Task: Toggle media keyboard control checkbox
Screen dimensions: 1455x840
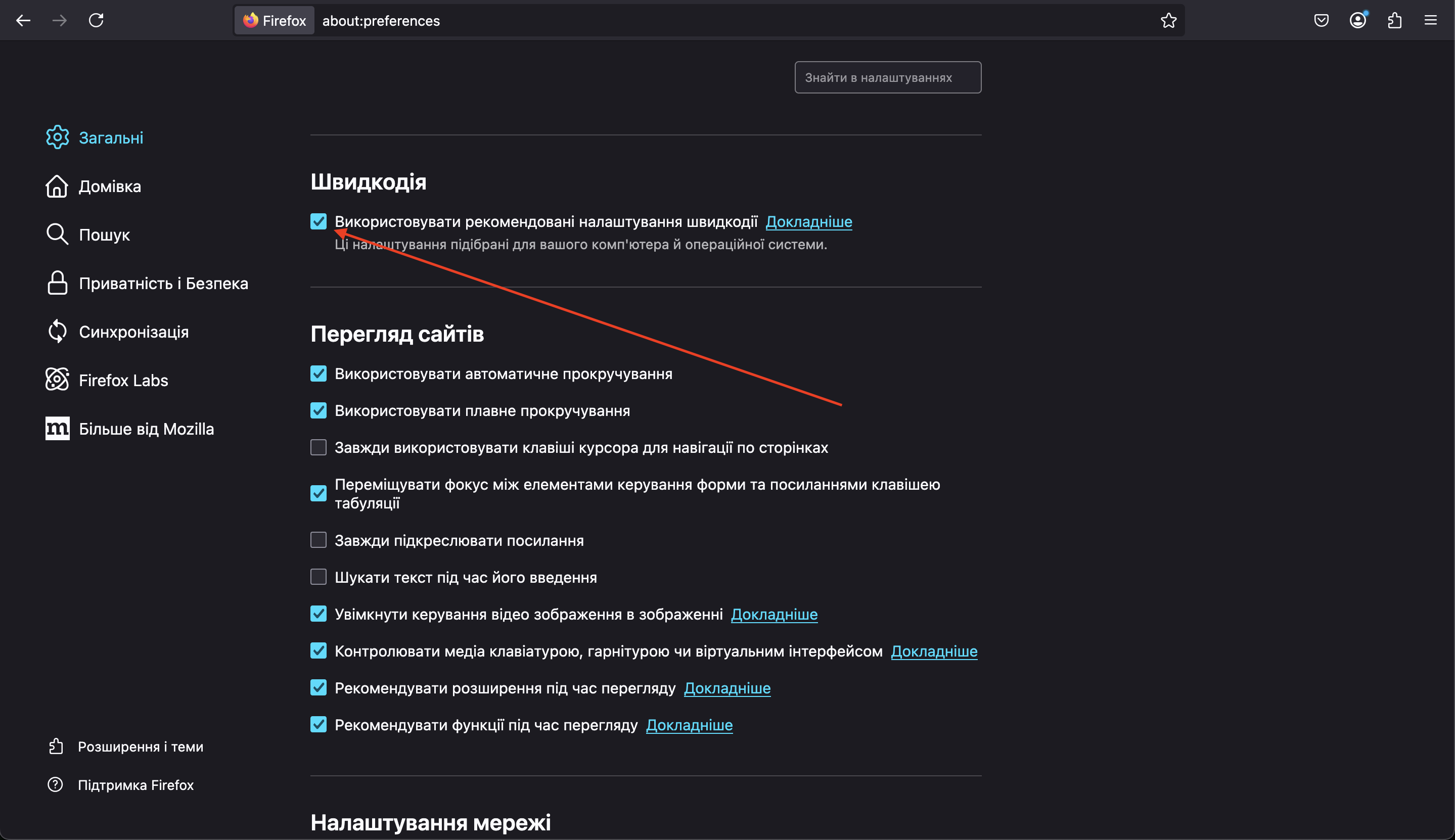Action: (319, 651)
